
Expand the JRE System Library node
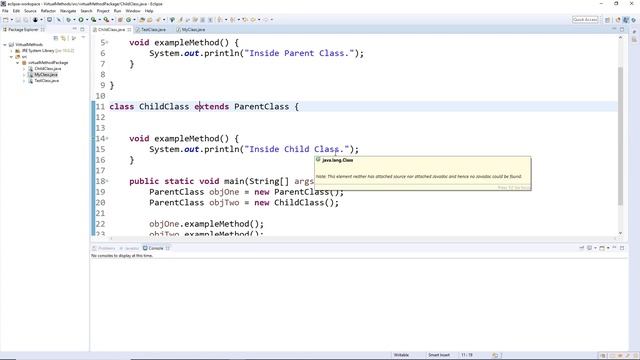[11, 51]
